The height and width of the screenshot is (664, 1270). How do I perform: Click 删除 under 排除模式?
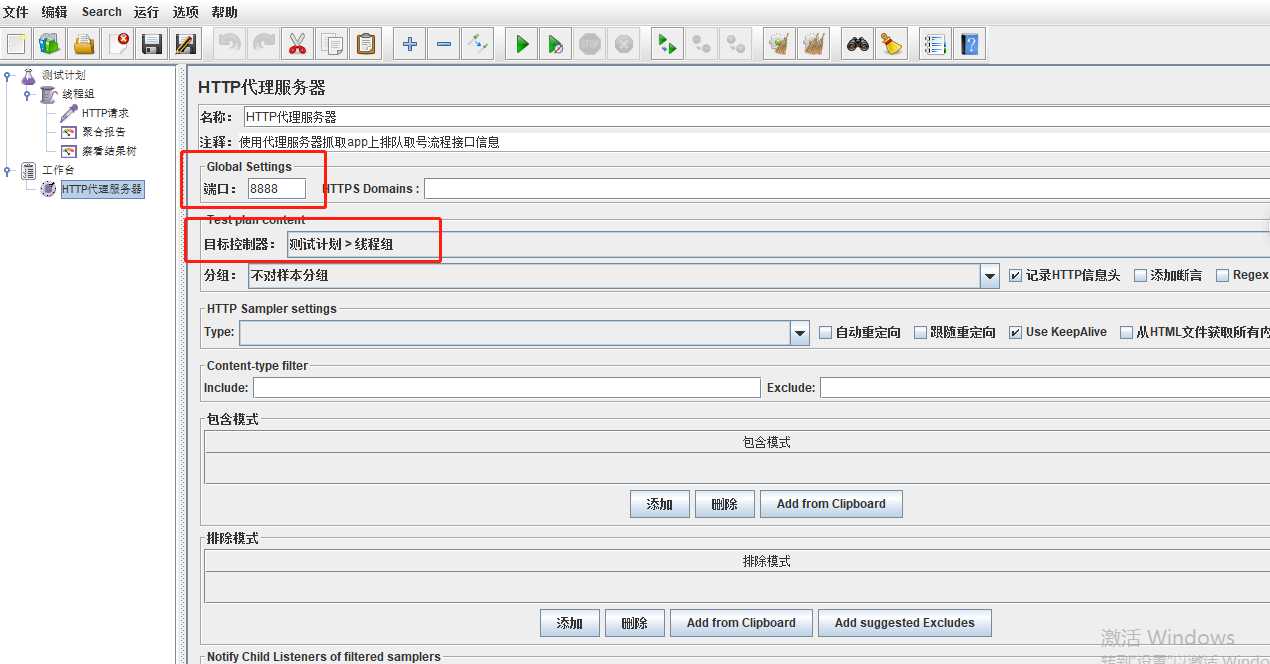pyautogui.click(x=635, y=623)
